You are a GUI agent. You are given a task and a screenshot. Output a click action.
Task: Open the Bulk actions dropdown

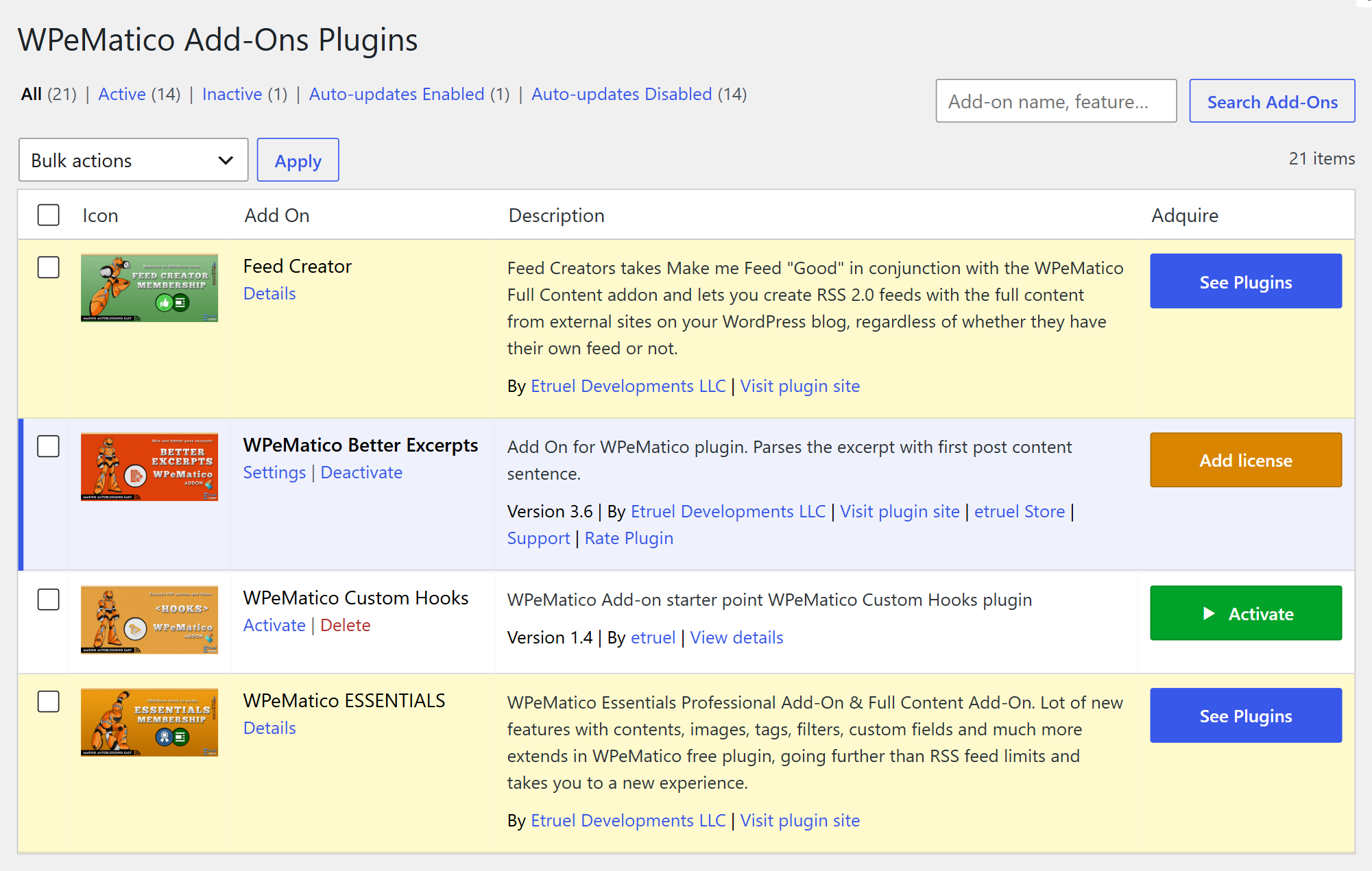coord(133,160)
